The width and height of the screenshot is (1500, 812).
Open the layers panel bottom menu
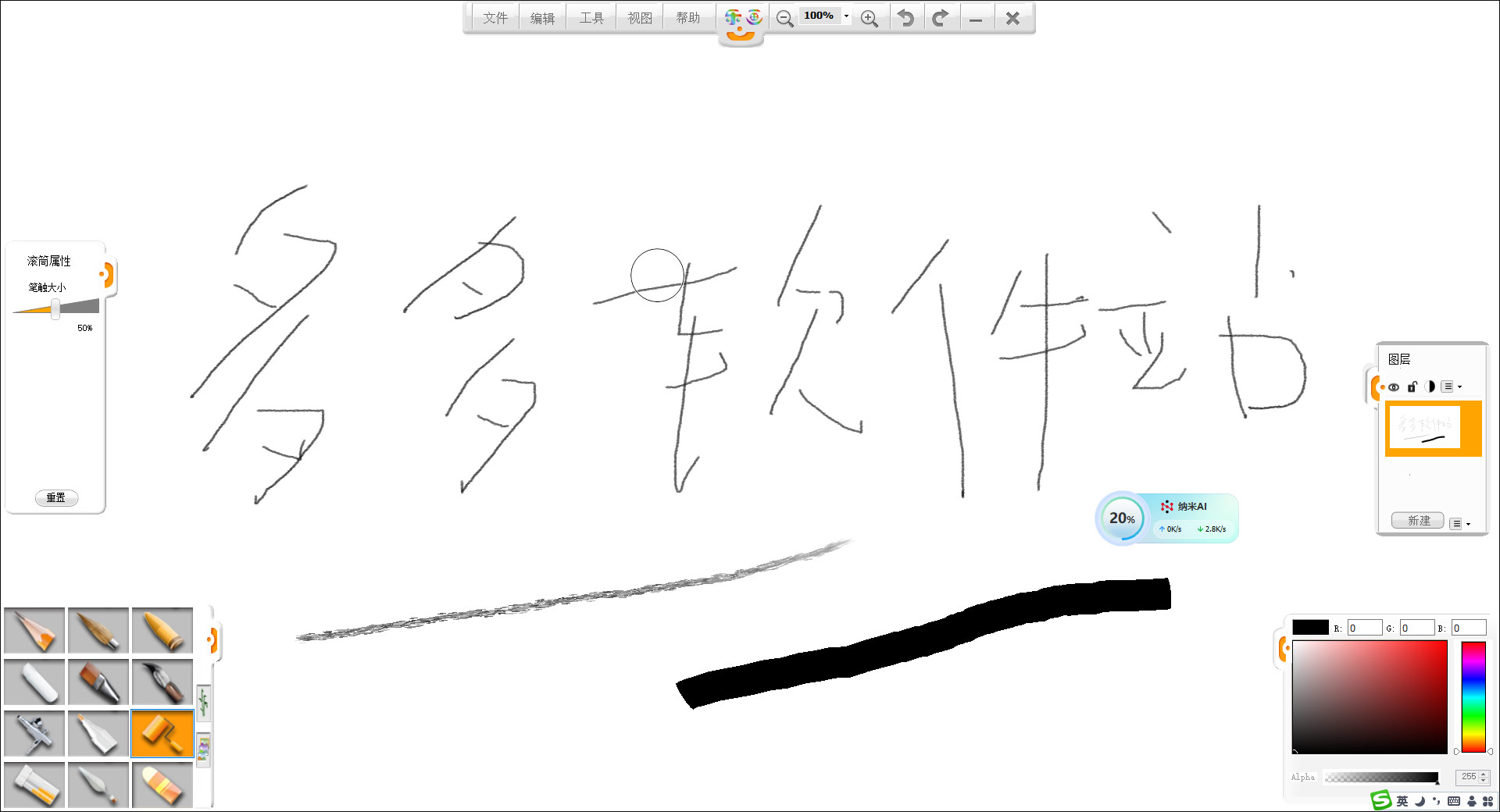click(1458, 523)
